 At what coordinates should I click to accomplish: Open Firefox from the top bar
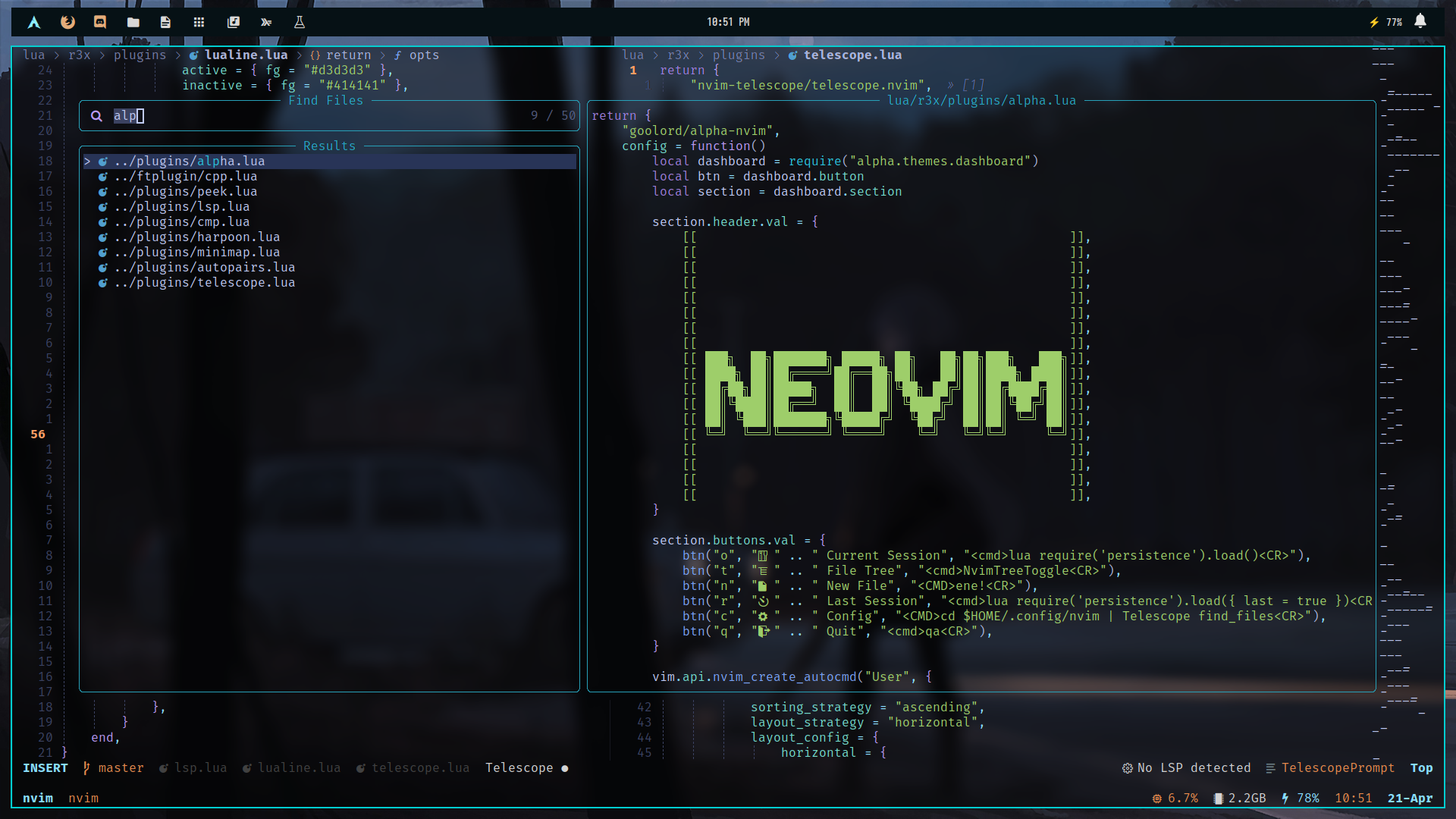tap(67, 22)
